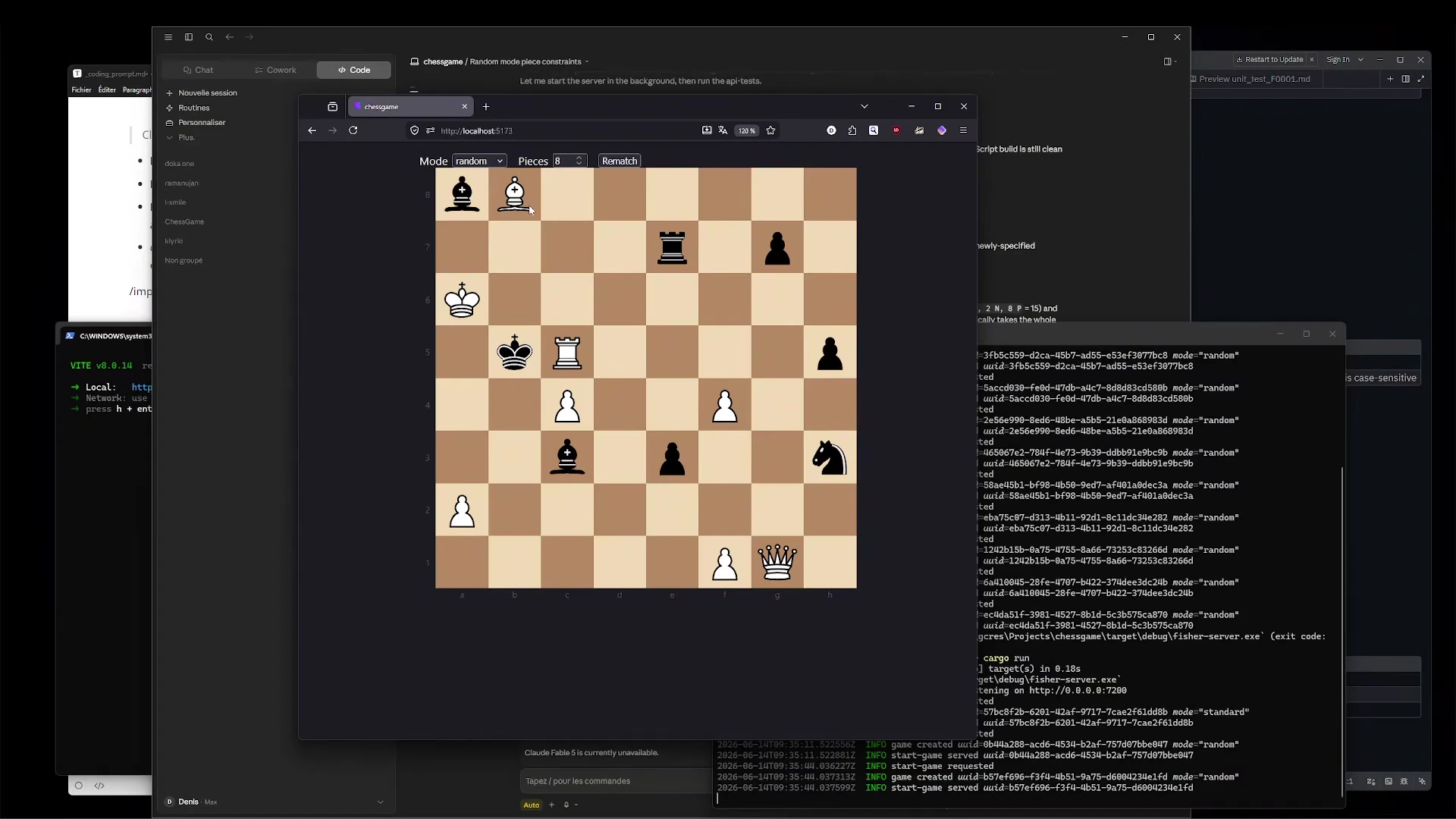Dismiss the Restart to Update notice
Image resolution: width=1456 pixels, height=819 pixels.
click(x=1312, y=60)
